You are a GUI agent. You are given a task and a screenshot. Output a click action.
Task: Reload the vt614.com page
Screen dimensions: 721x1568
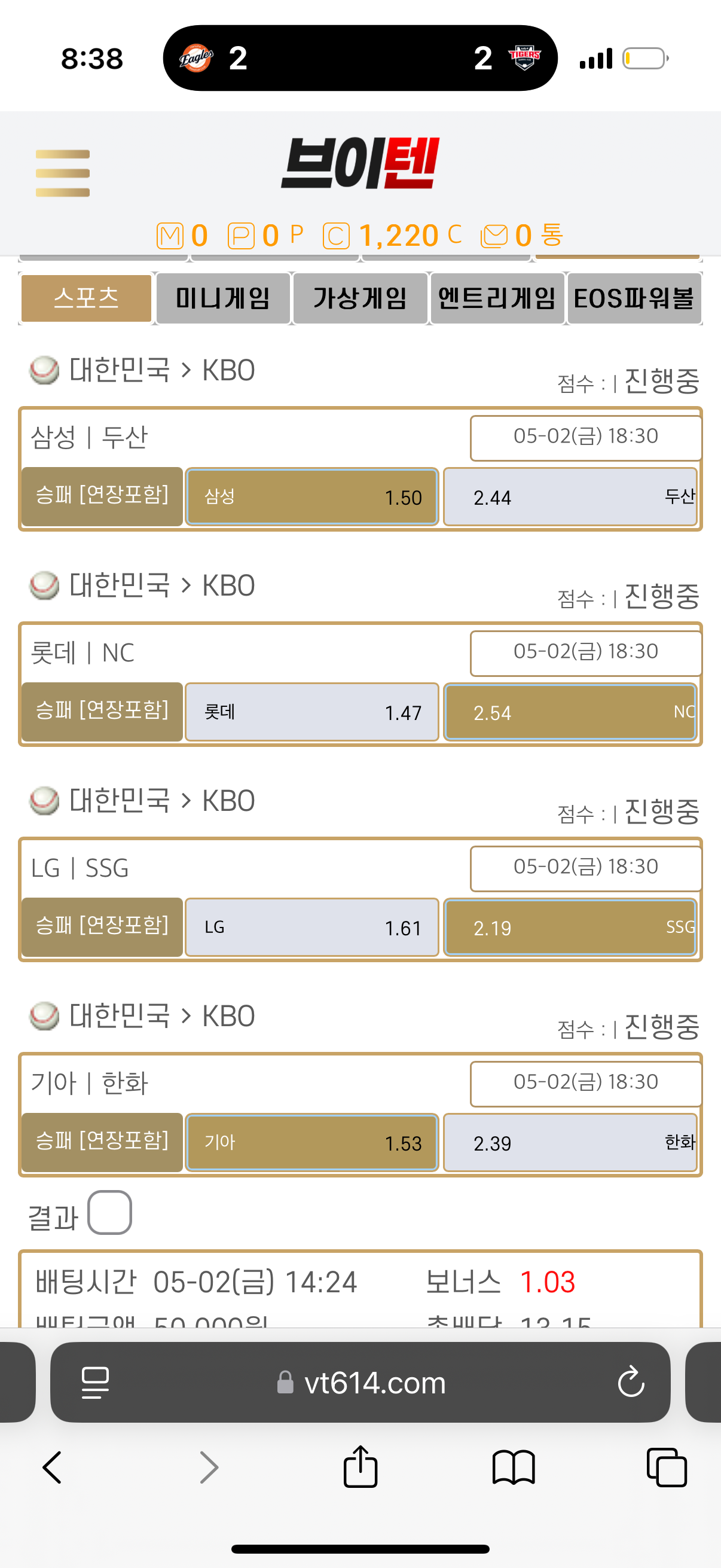[x=630, y=1382]
